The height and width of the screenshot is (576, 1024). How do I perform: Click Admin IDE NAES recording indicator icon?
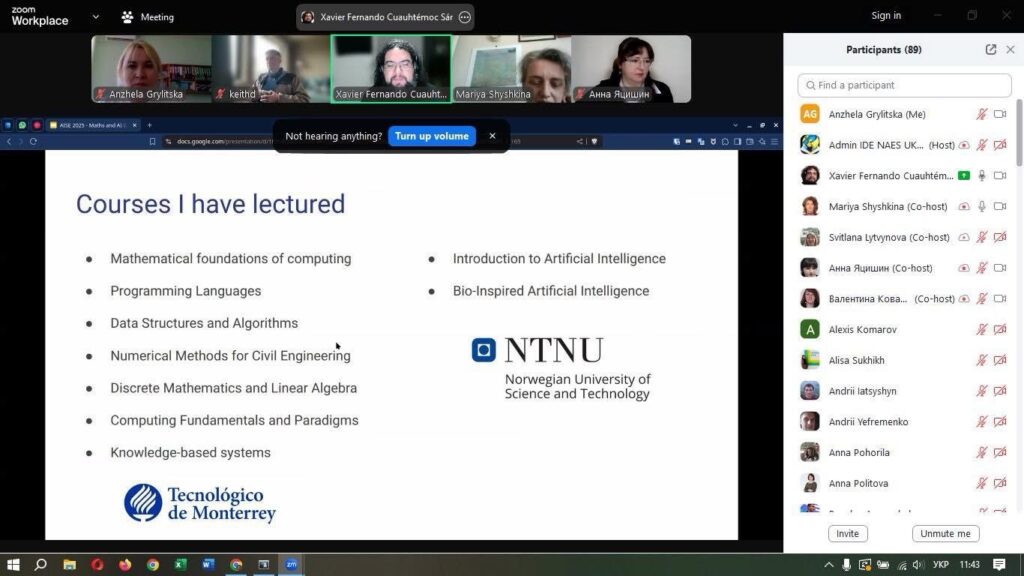click(964, 145)
